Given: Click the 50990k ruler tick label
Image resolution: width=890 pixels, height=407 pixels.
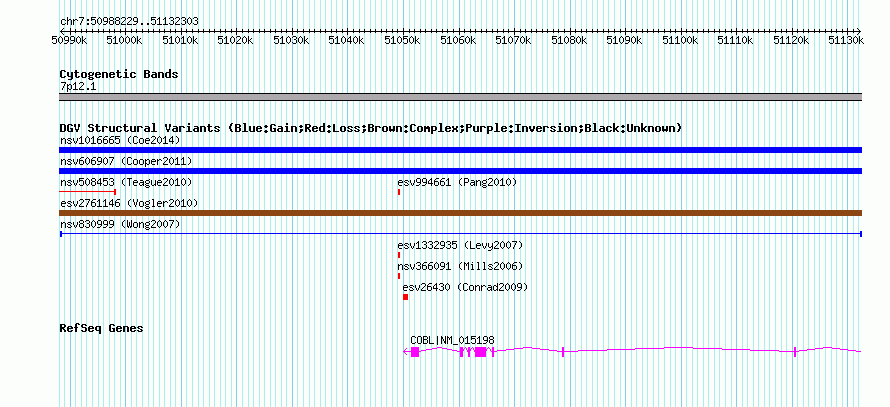Looking at the screenshot, I should pyautogui.click(x=69, y=40).
